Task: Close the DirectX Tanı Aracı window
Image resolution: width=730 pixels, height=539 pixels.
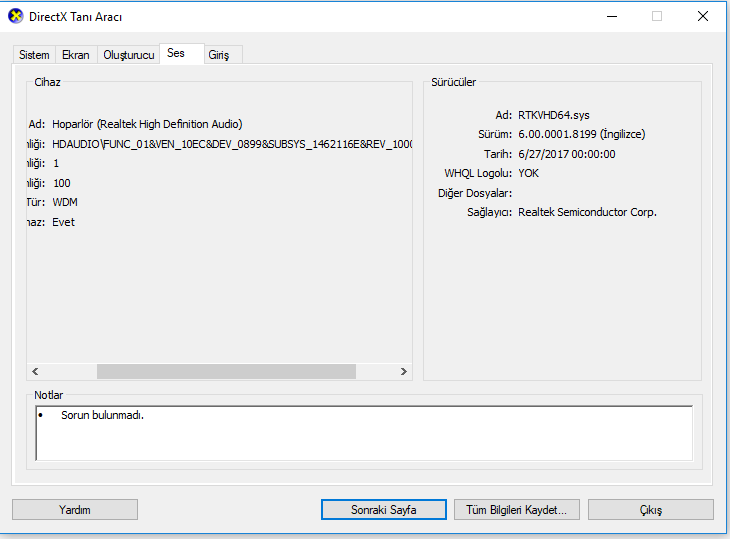Action: click(703, 16)
